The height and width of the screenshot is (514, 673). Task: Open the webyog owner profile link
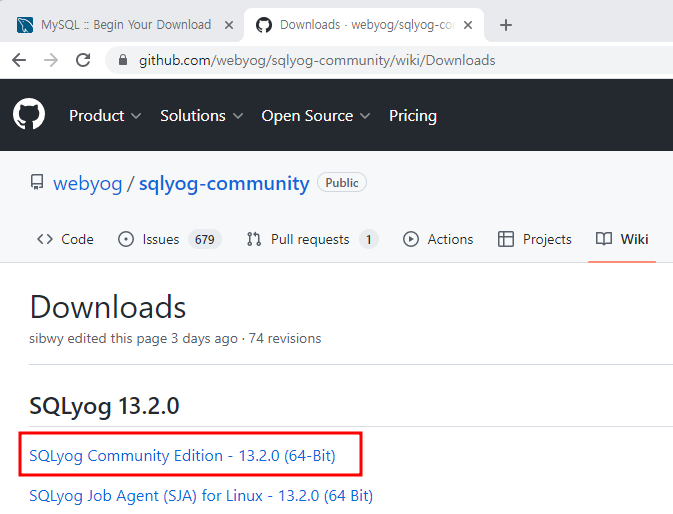(x=88, y=184)
